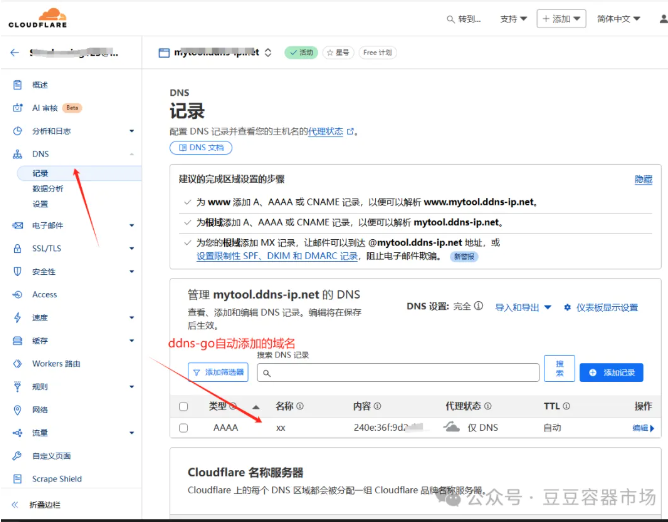Open the domain switcher up-down arrows
Viewport: 668px width, 522px height.
pos(268,52)
